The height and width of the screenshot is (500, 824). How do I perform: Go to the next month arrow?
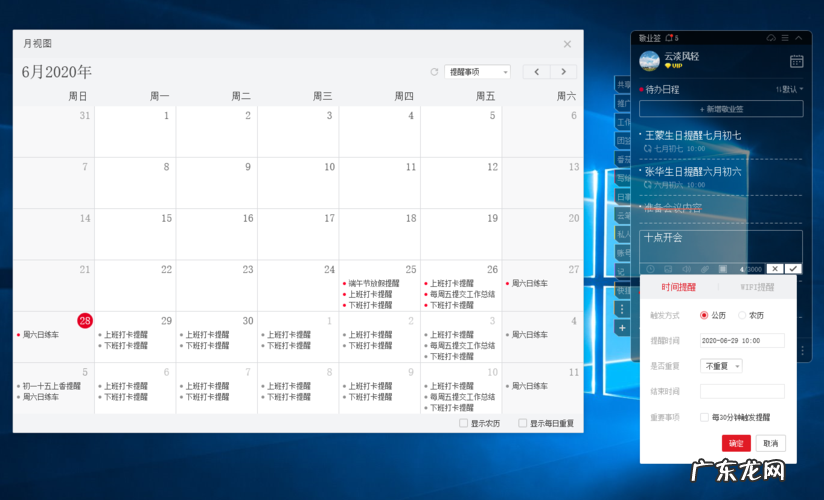click(x=564, y=72)
